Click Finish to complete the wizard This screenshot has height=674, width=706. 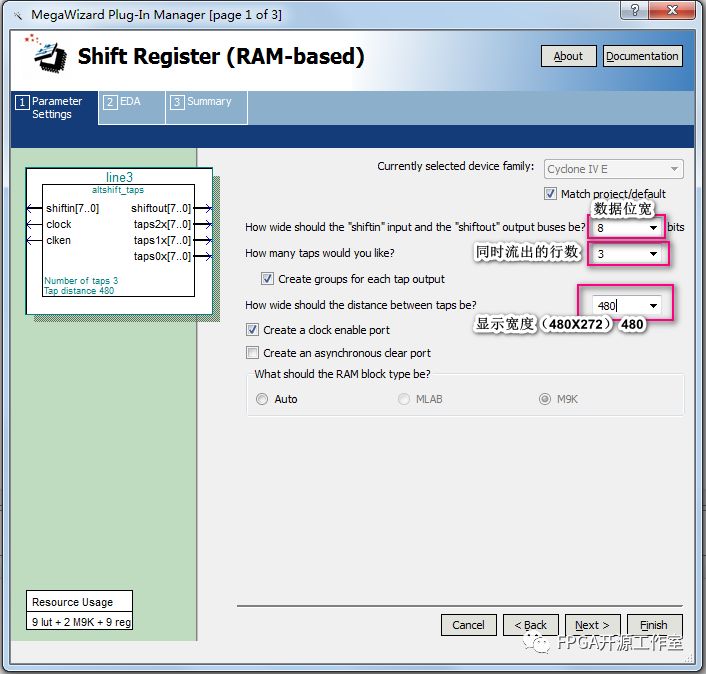pos(654,625)
